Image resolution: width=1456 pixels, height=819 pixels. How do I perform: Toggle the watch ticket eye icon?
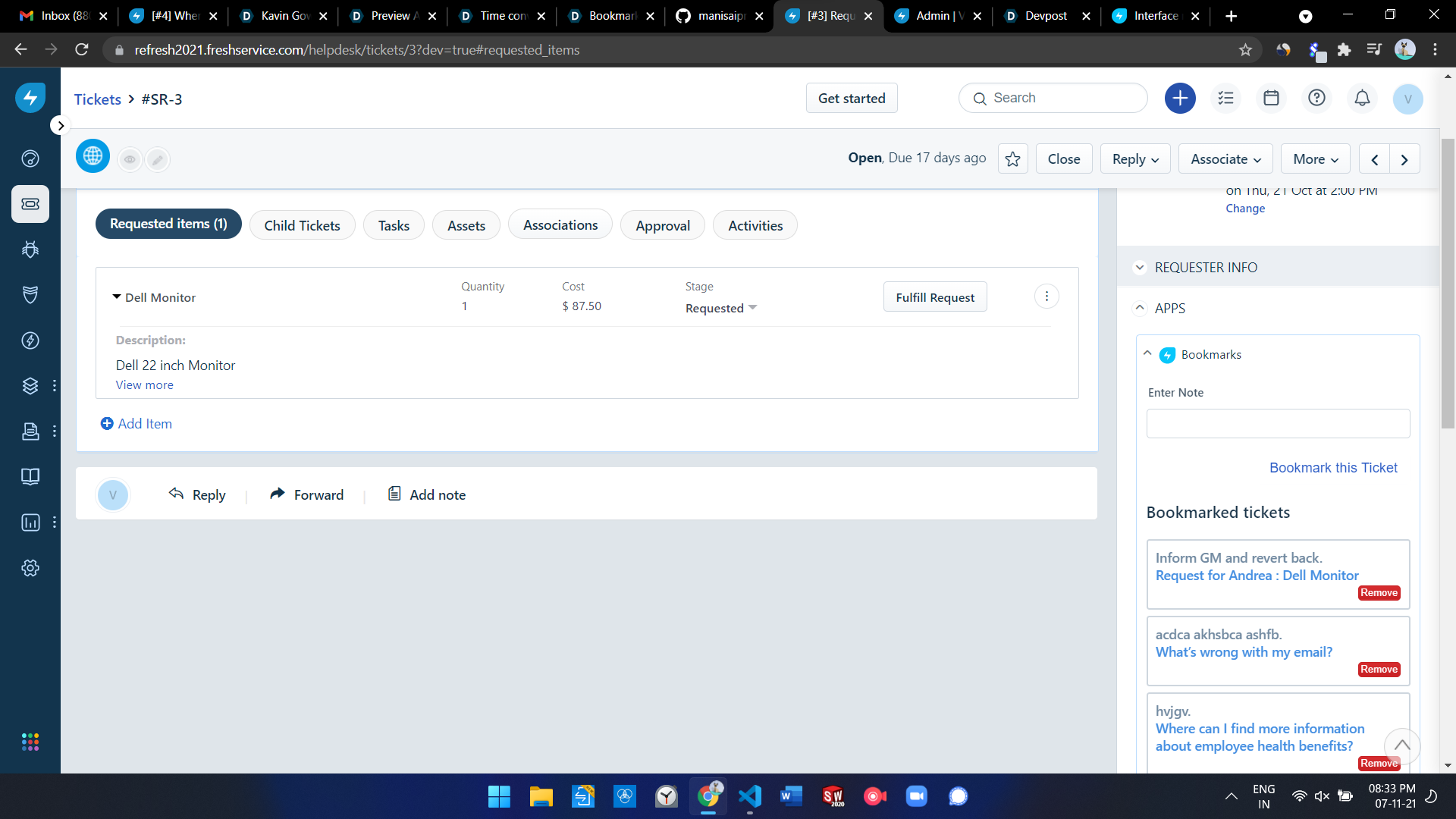click(x=130, y=159)
